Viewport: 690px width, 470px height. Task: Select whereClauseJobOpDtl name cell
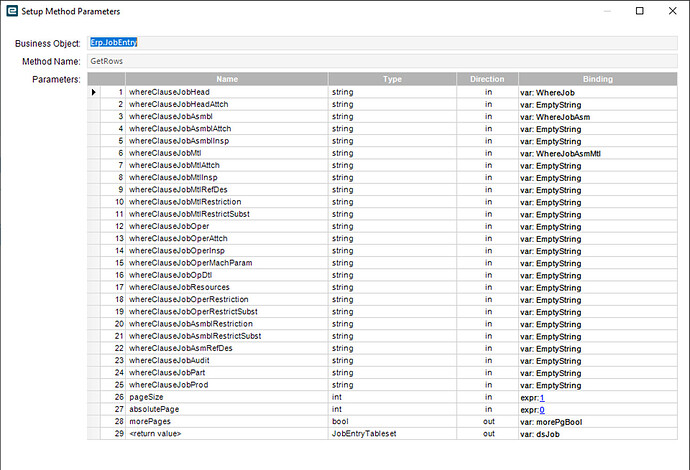coord(227,275)
